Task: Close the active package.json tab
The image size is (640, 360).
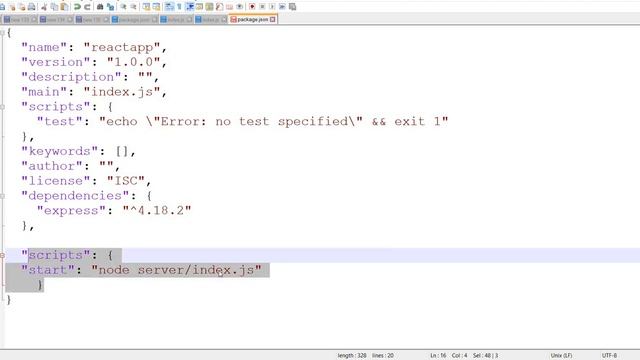Action: pyautogui.click(x=273, y=19)
